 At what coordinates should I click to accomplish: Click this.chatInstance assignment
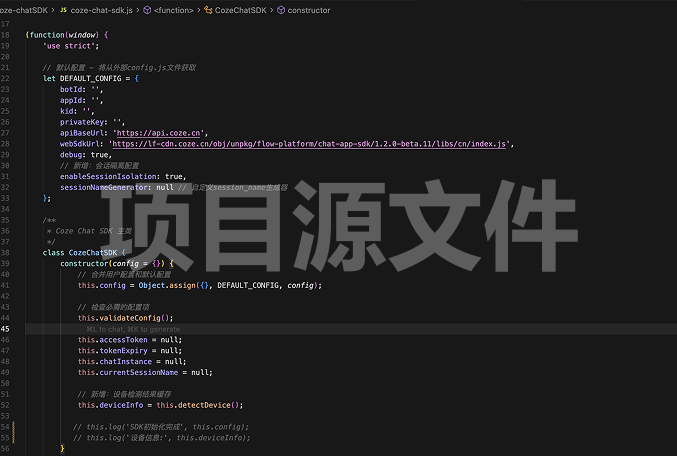132,361
